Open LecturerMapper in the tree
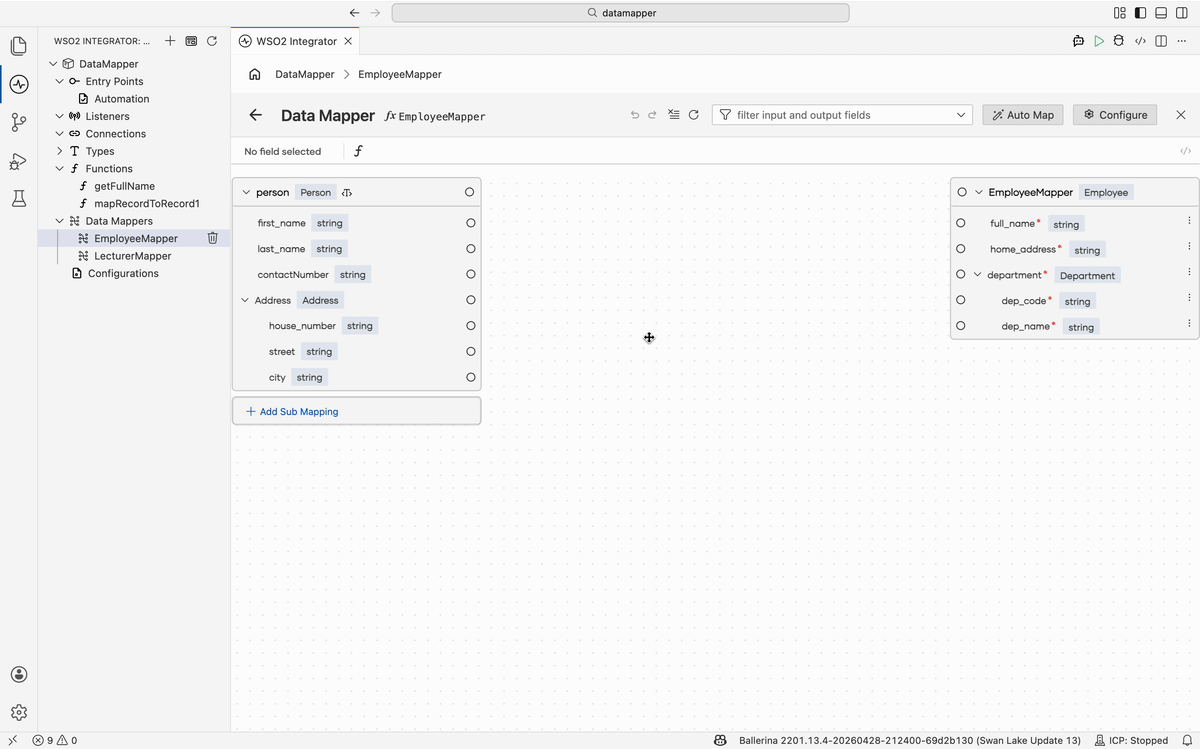1200x749 pixels. pos(133,256)
